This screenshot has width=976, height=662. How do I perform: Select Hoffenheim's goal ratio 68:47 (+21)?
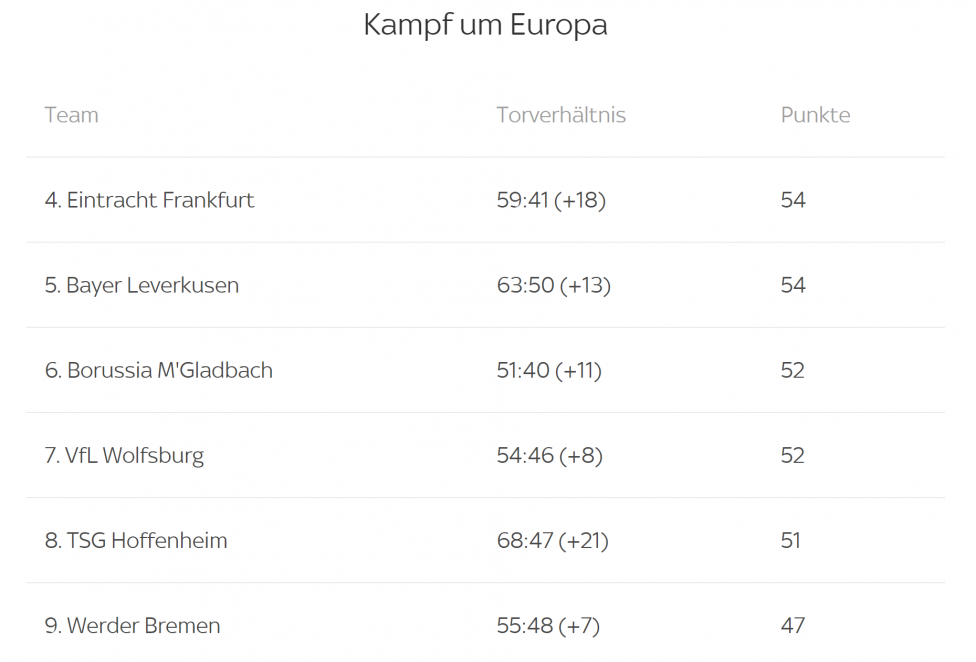pos(552,540)
